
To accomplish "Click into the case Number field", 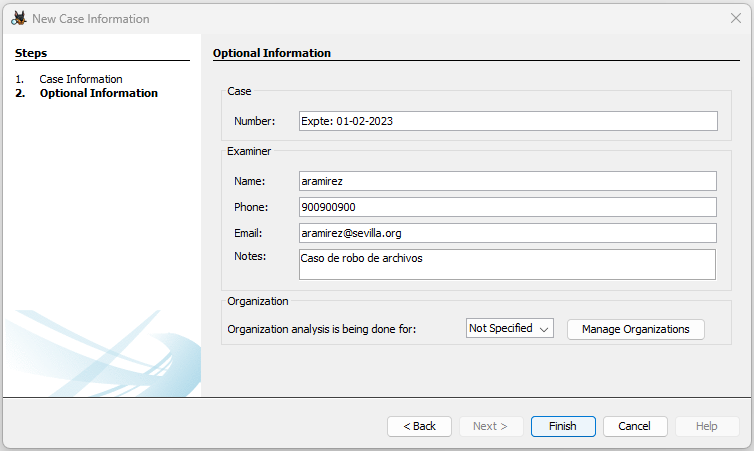I will click(x=508, y=121).
